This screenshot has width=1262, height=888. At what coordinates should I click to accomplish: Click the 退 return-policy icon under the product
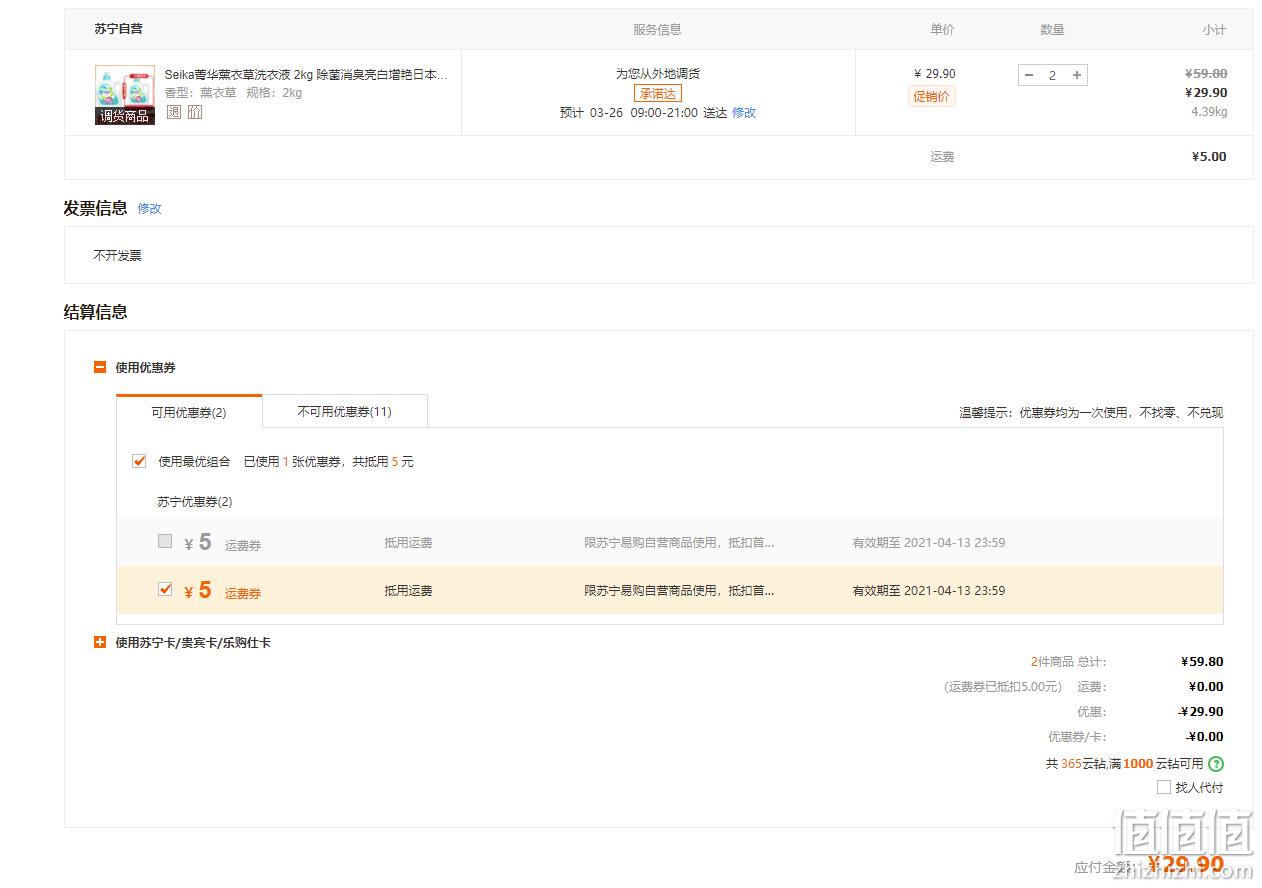tap(174, 112)
